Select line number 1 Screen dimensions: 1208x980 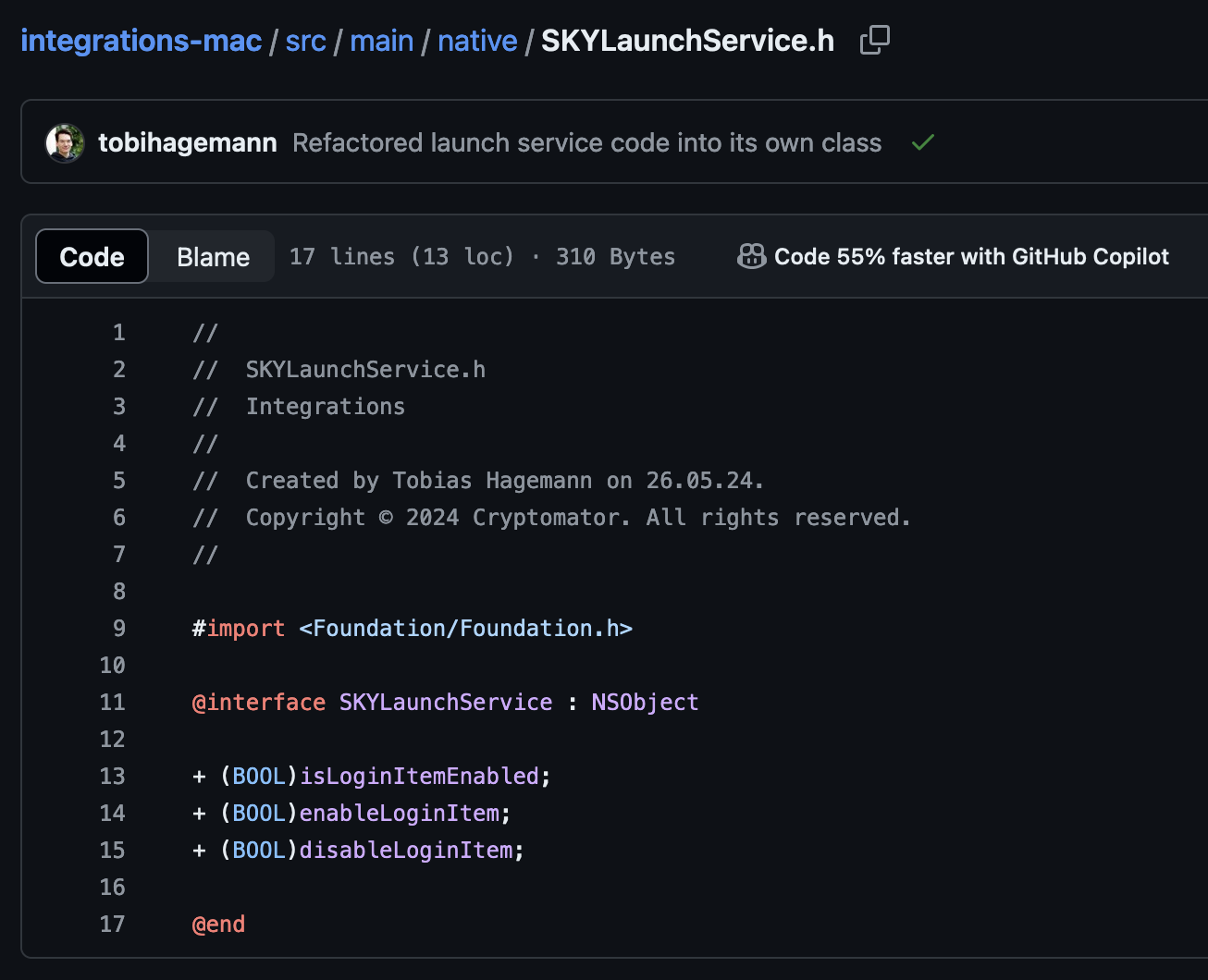tap(118, 332)
